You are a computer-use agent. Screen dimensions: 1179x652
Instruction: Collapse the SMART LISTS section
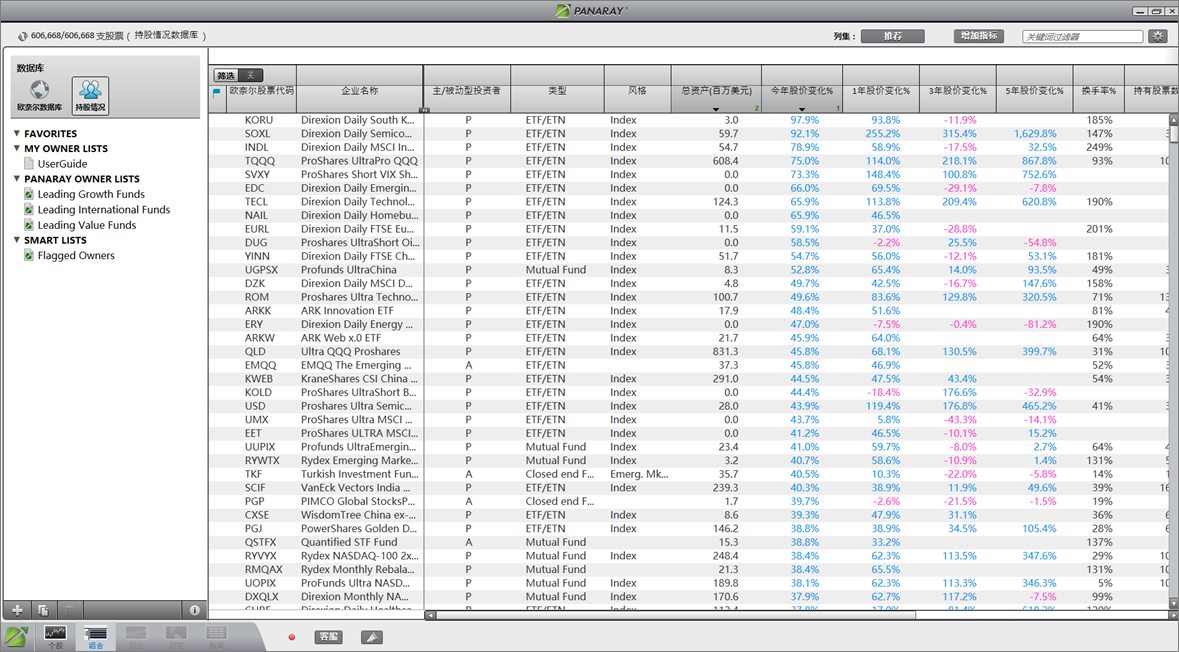(17, 240)
